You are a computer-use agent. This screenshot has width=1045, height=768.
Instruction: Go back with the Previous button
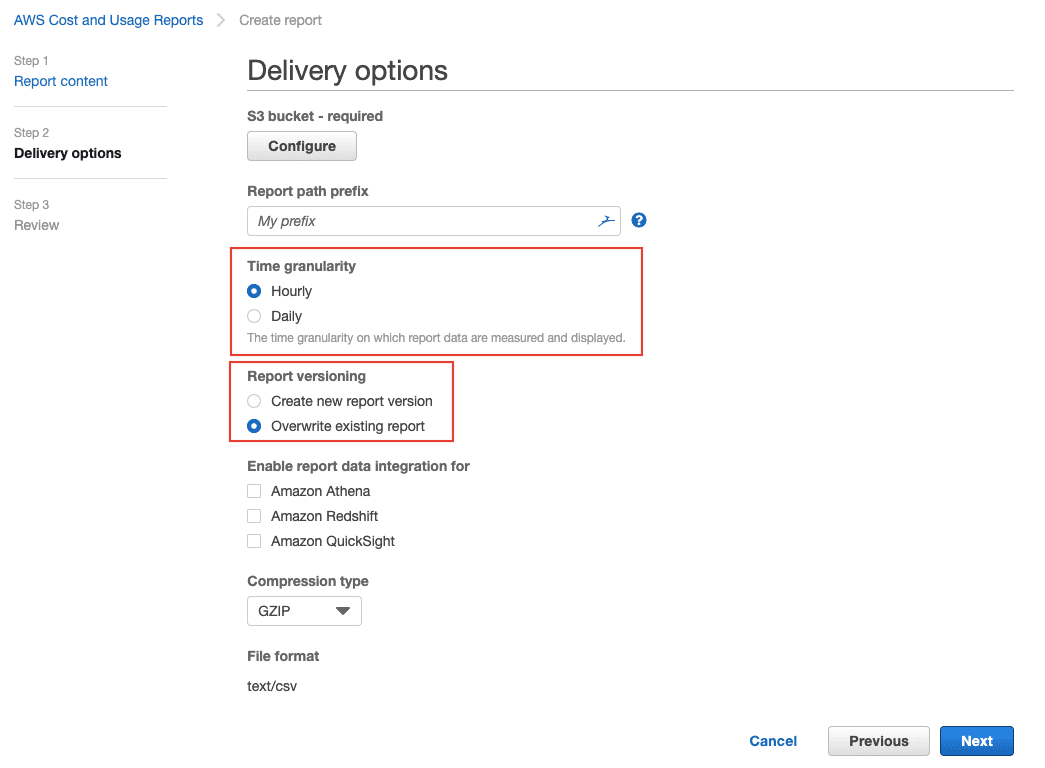[878, 741]
